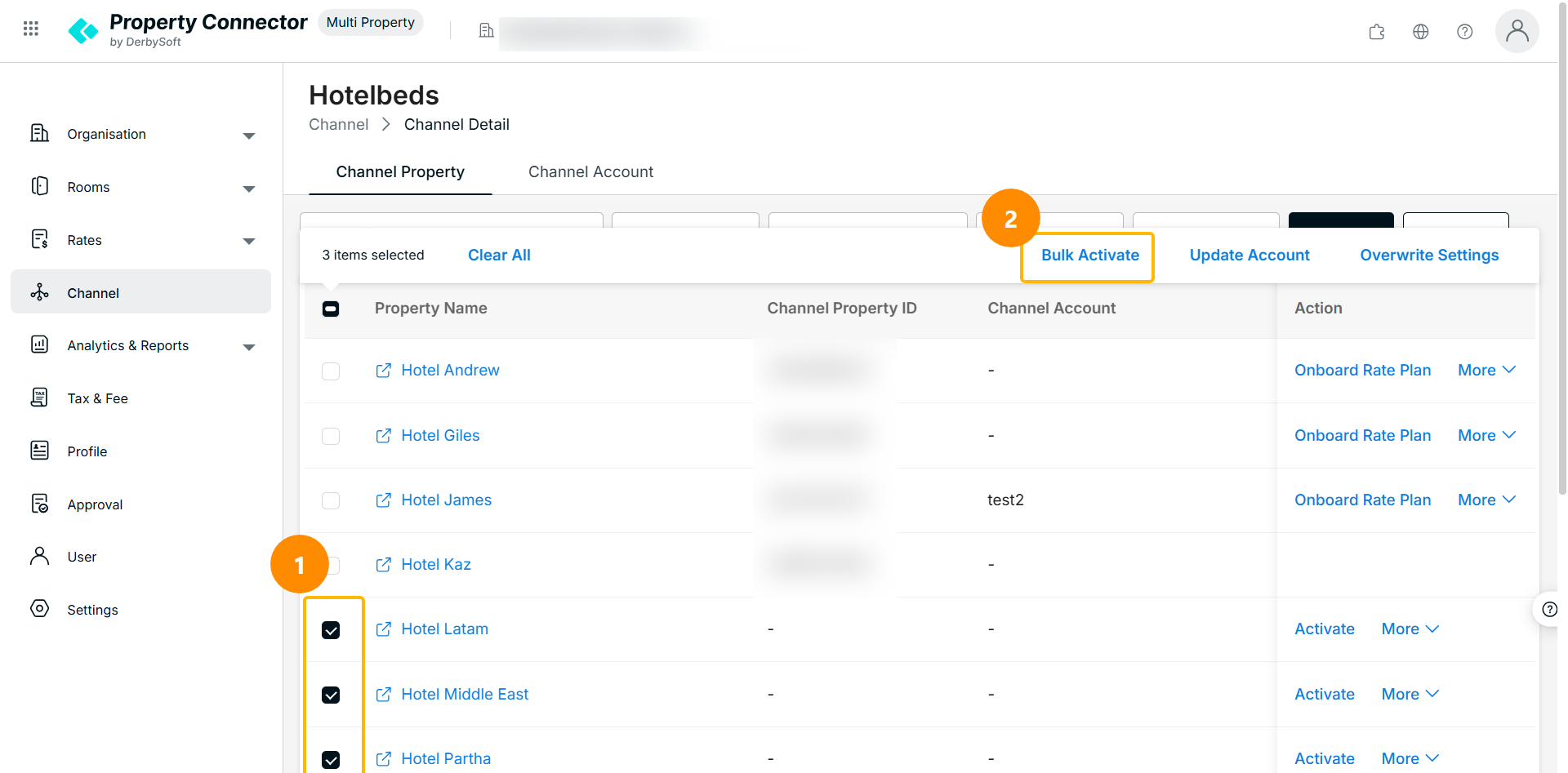This screenshot has height=773, width=1568.
Task: Click the floating help icon at right edge
Action: (x=1548, y=609)
